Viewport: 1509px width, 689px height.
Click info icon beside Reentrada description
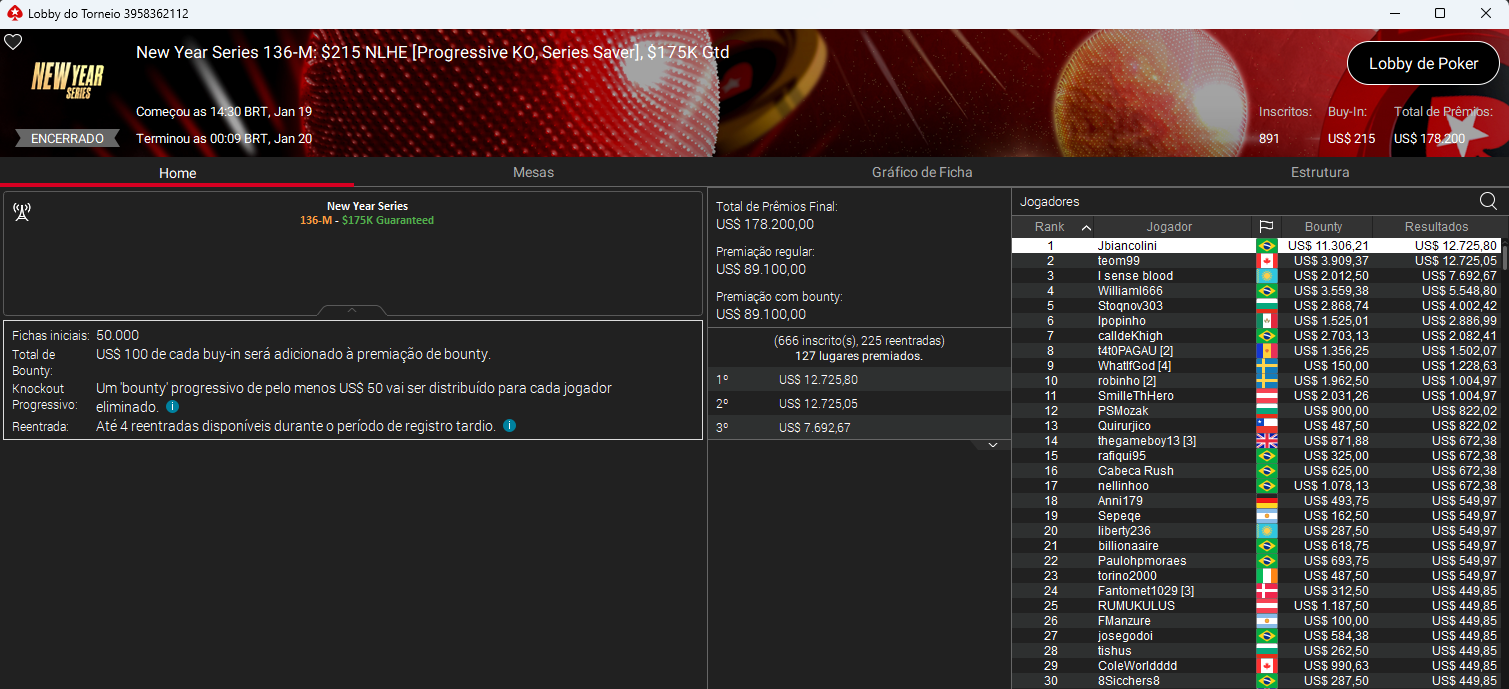pos(509,426)
